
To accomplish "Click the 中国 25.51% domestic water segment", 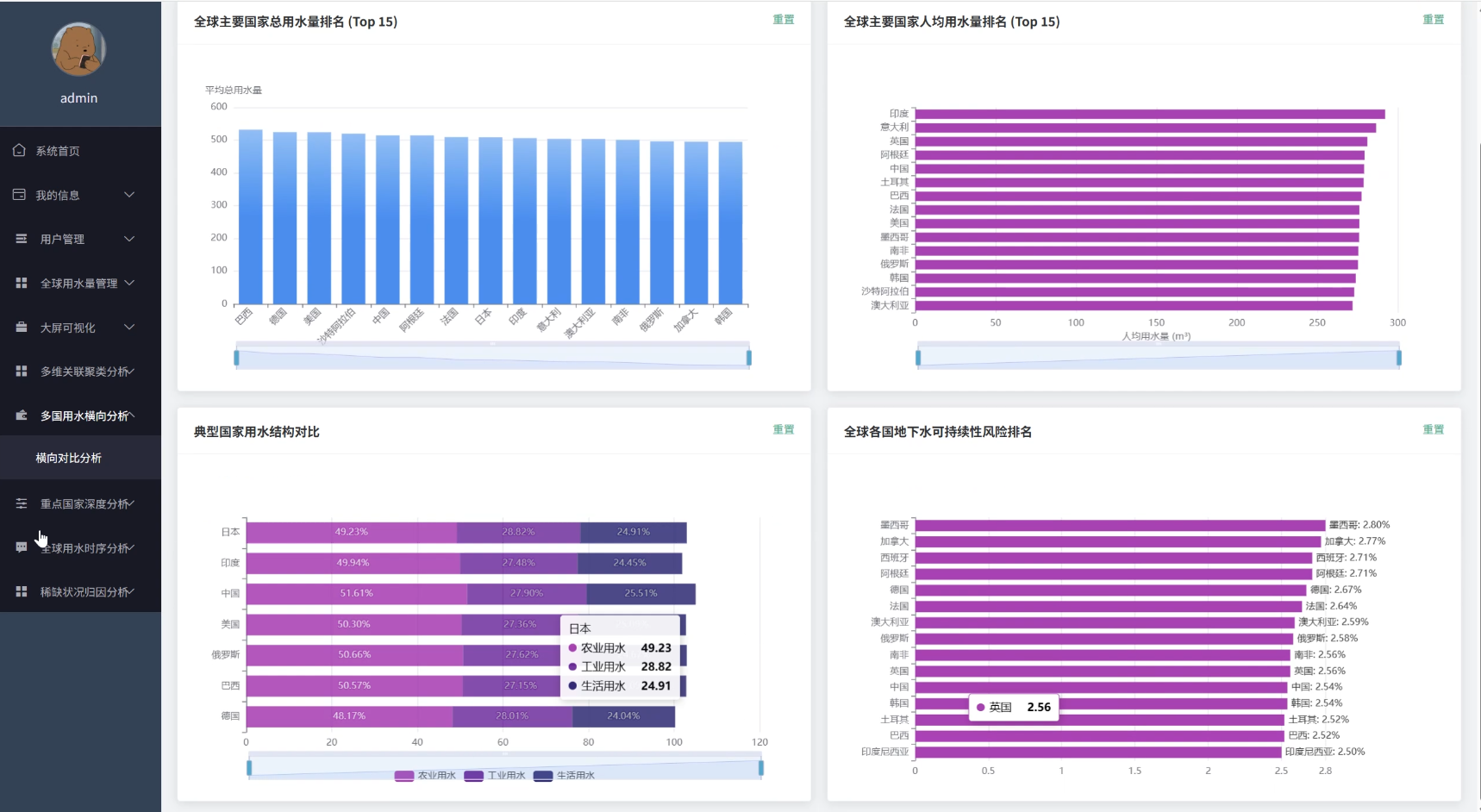I will point(641,593).
